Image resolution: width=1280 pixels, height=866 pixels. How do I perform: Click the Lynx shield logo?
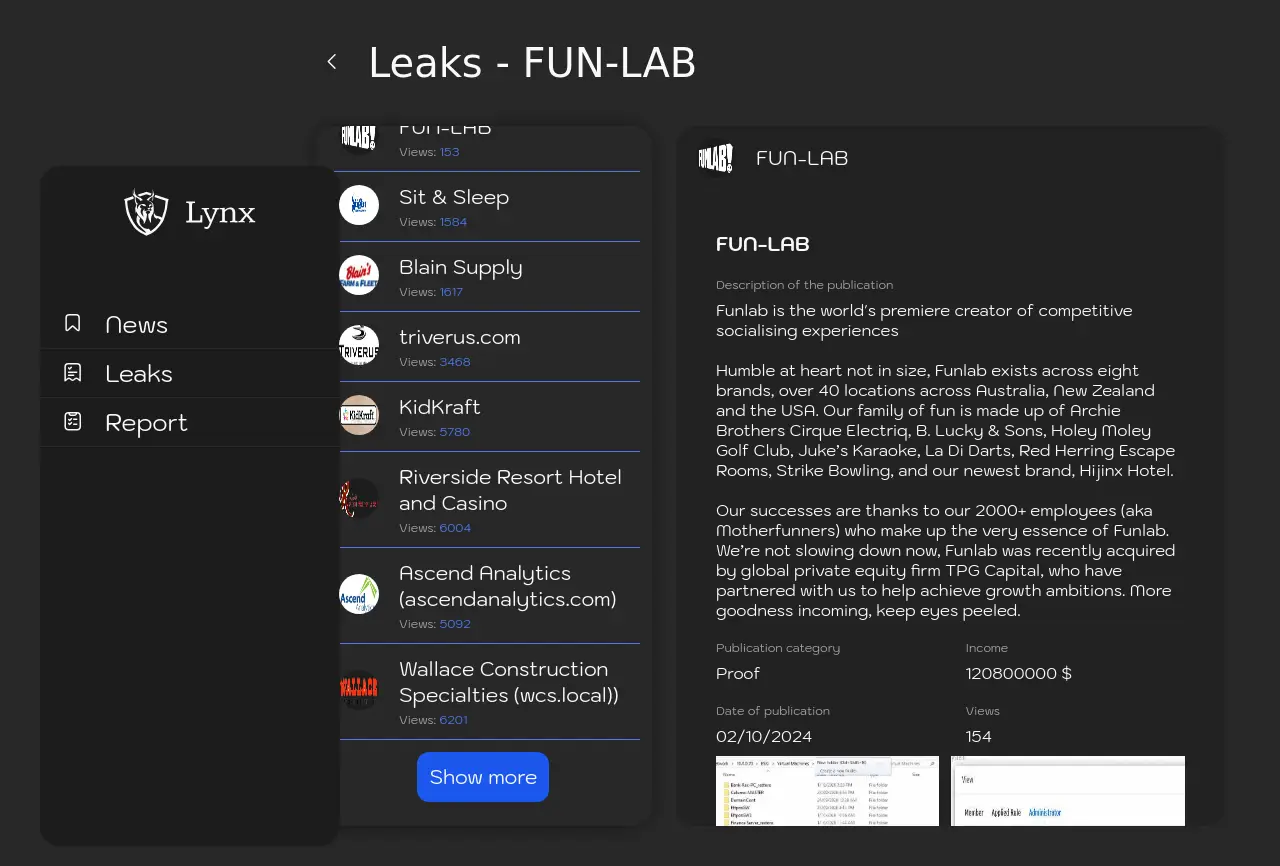point(146,212)
